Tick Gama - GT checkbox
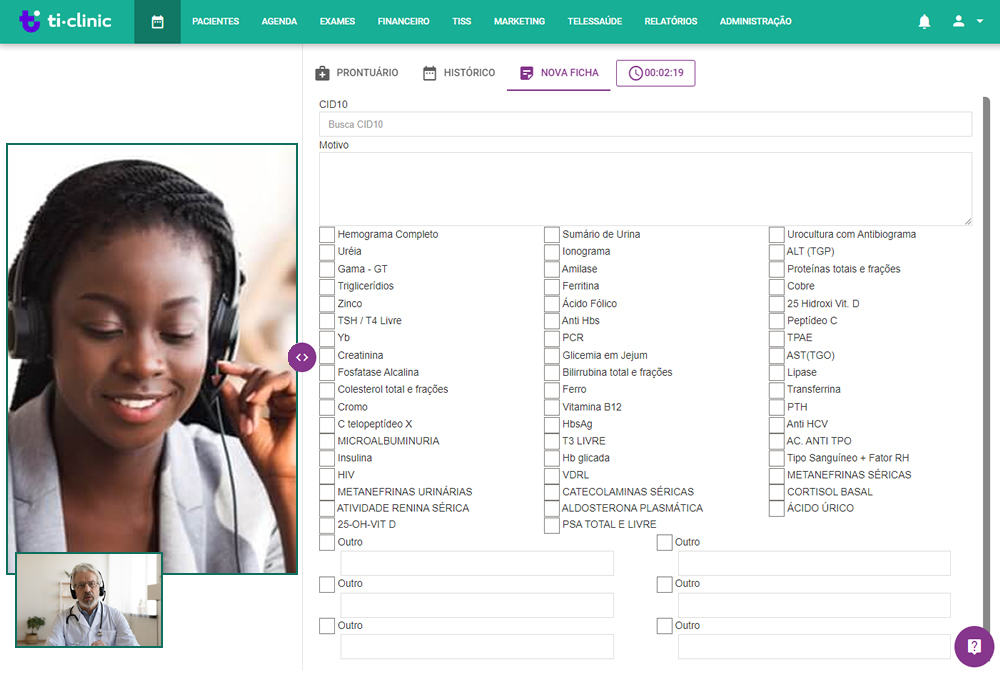This screenshot has height=680, width=1000. pyautogui.click(x=327, y=269)
